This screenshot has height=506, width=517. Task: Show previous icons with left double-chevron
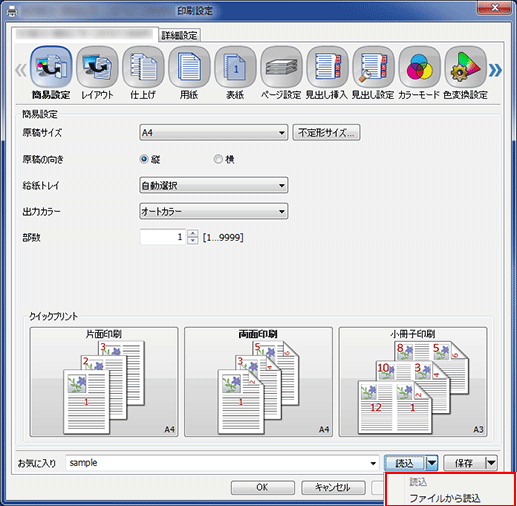[21, 70]
